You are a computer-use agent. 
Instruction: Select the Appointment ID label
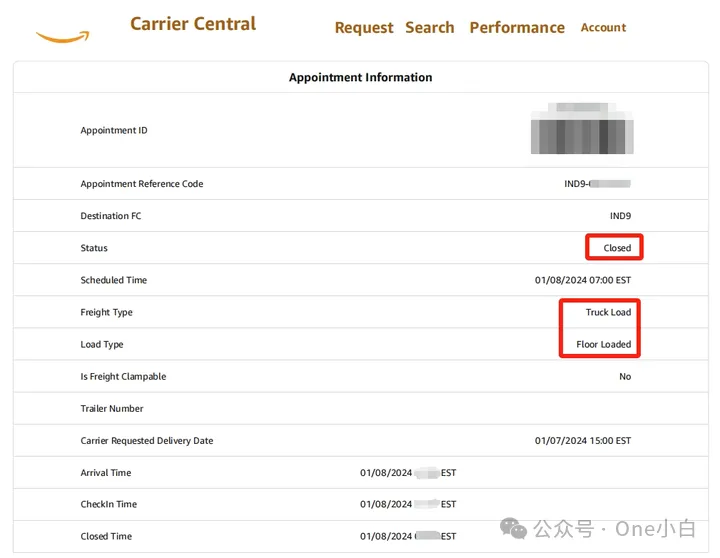tap(114, 130)
